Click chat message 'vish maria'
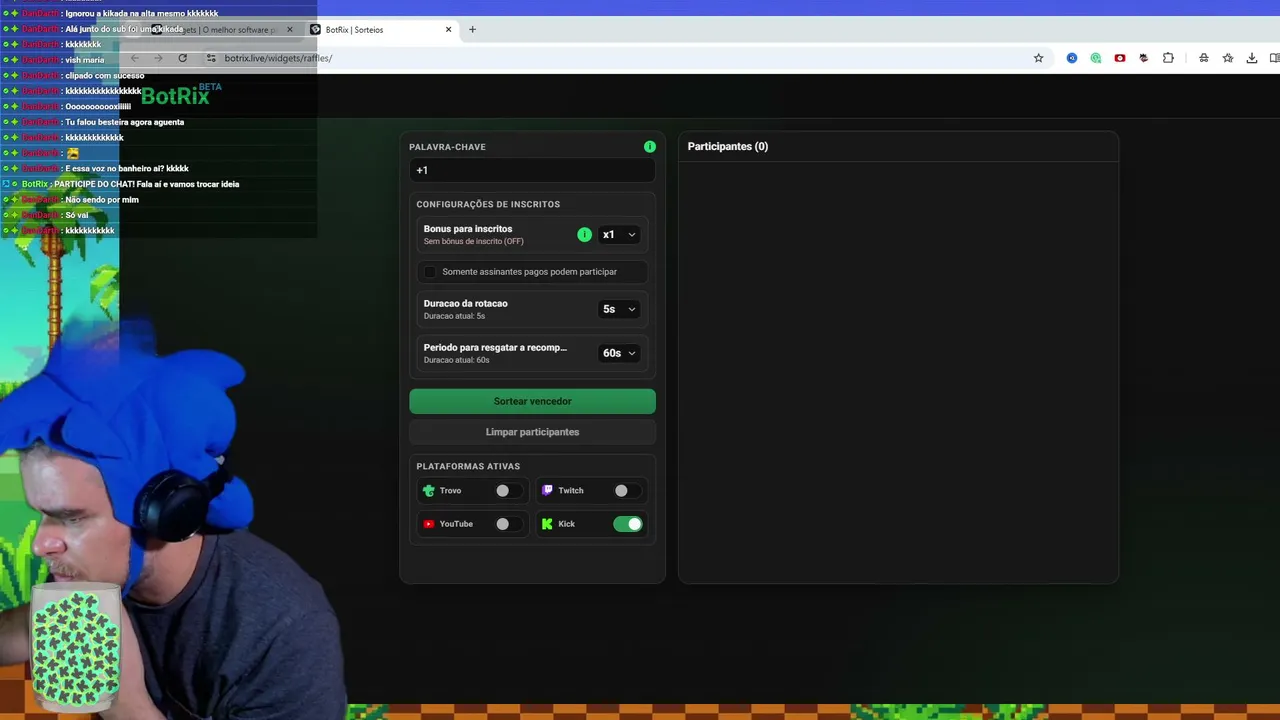 click(x=85, y=60)
